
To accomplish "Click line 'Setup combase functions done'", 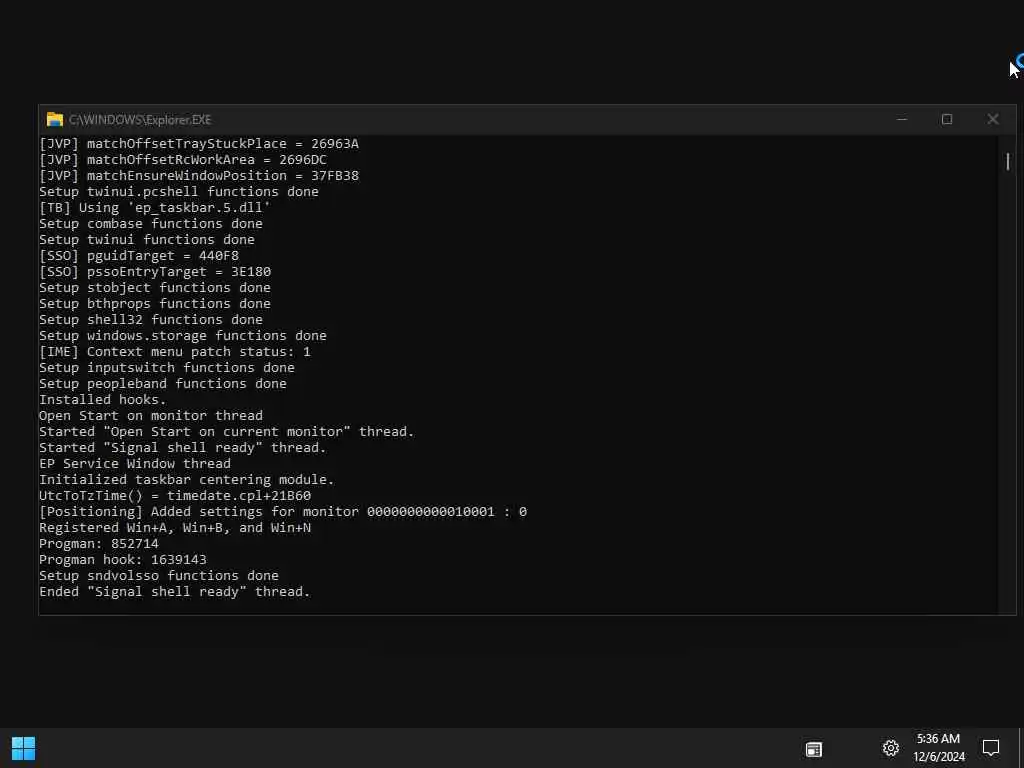I will (x=151, y=223).
